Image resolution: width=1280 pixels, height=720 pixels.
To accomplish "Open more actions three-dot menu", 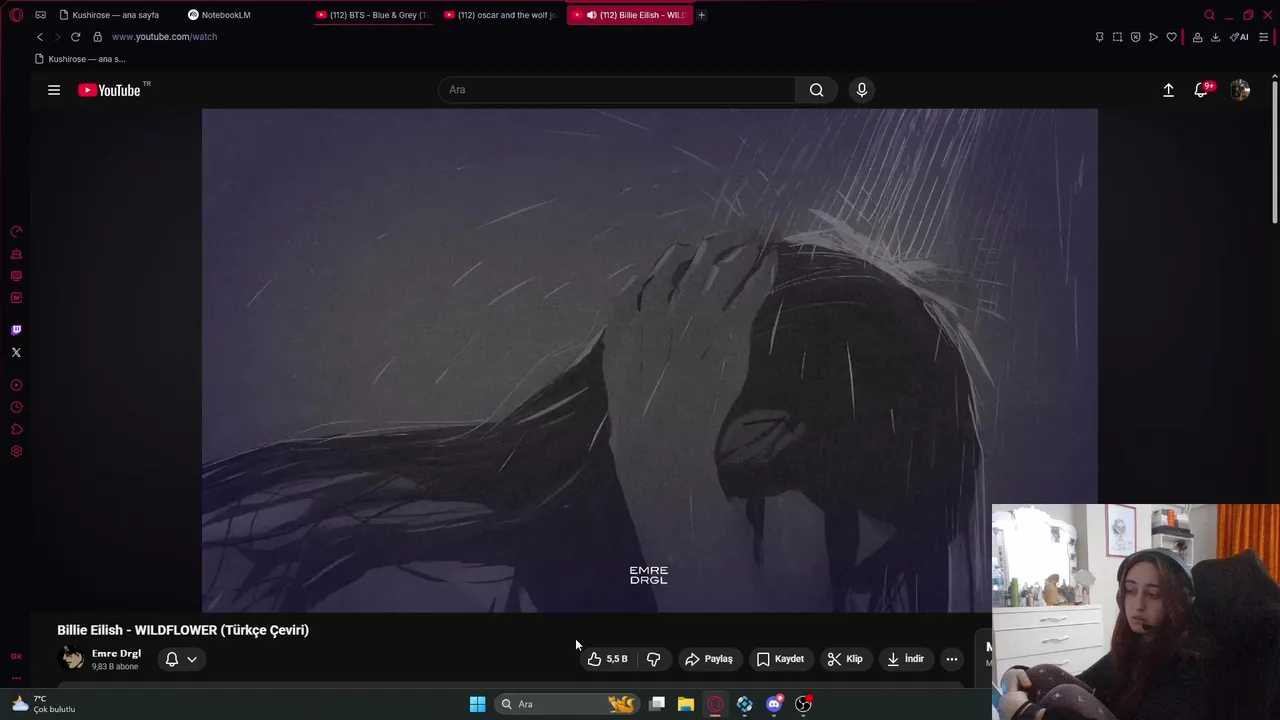I will coord(952,659).
